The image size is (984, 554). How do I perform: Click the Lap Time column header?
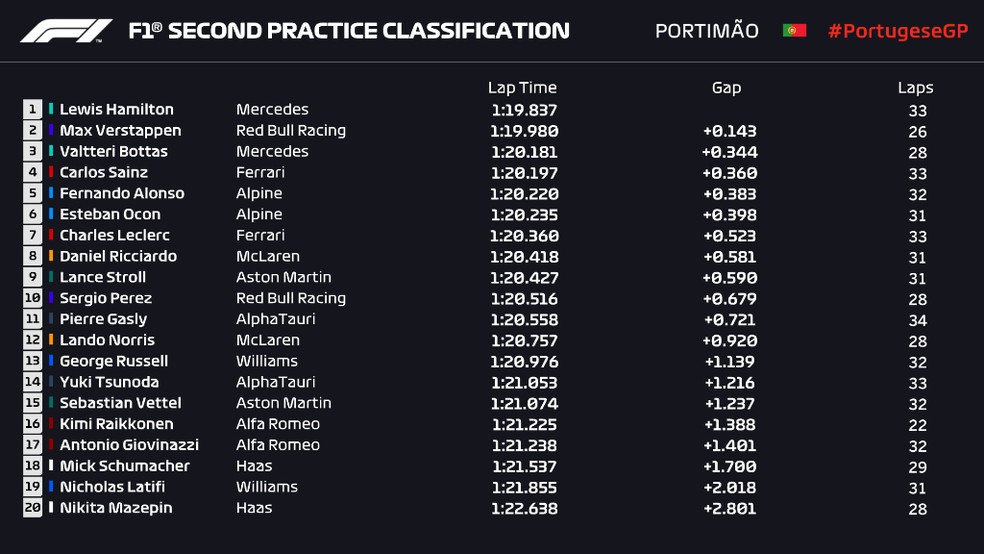pyautogui.click(x=522, y=88)
